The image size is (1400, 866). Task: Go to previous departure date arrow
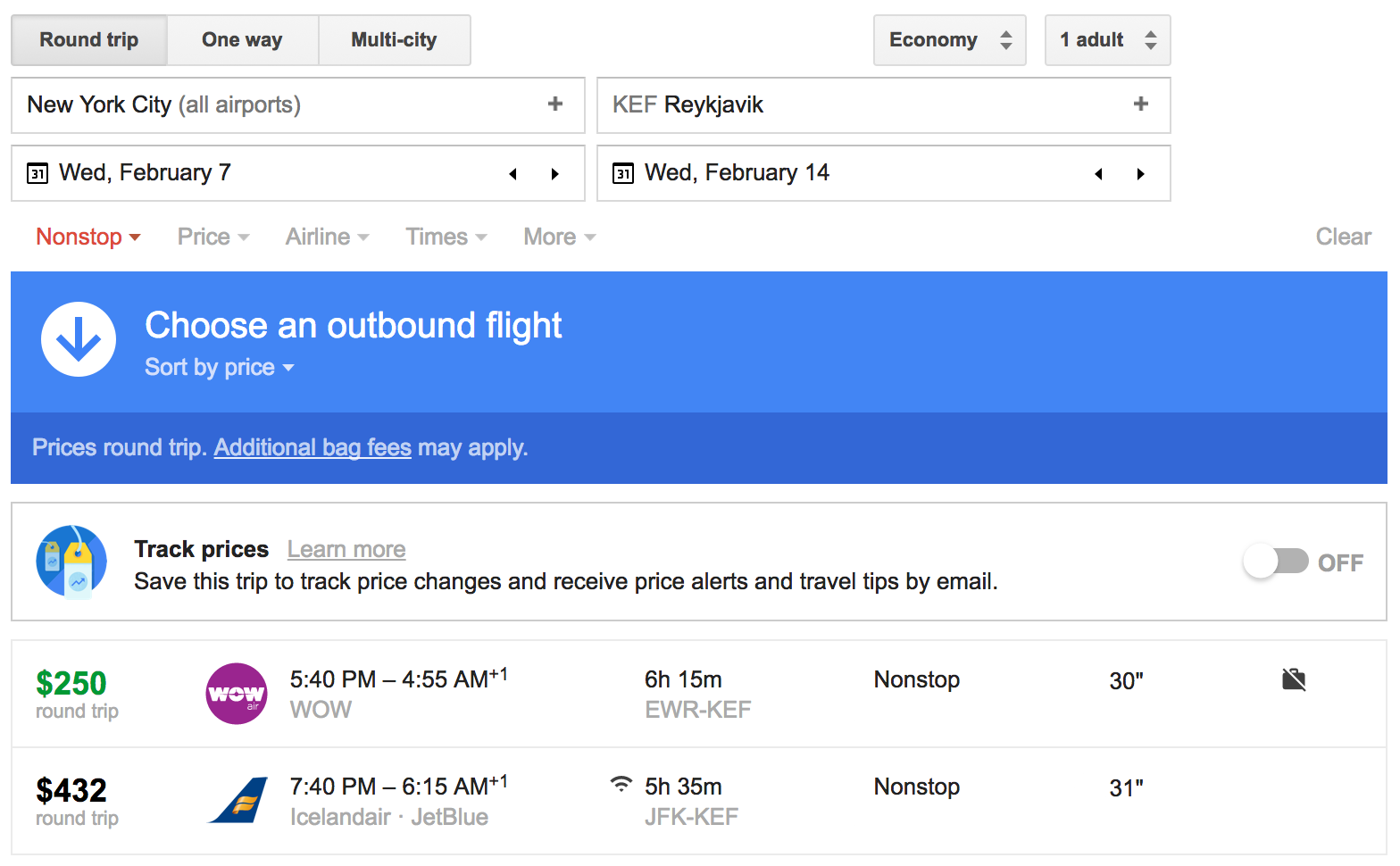[513, 174]
